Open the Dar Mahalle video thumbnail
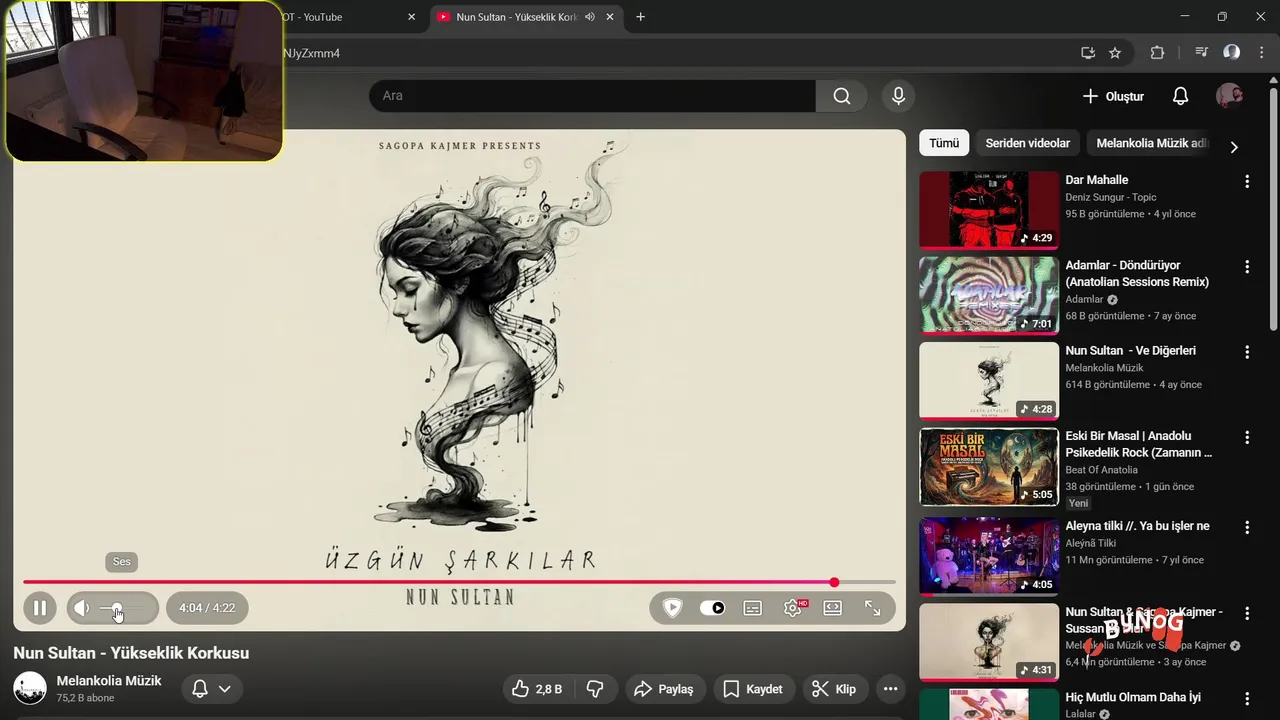 click(x=989, y=209)
